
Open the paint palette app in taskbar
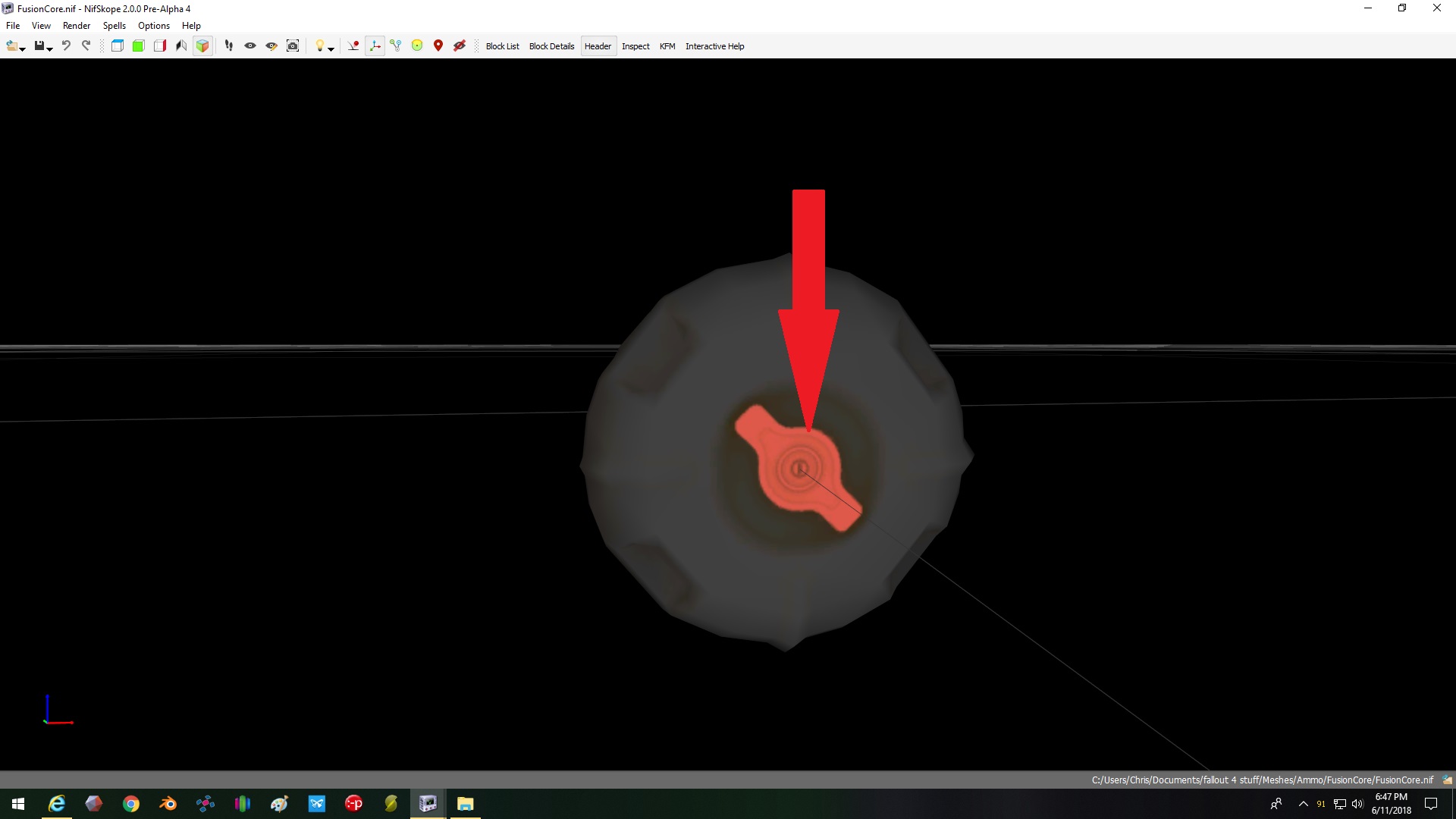tap(280, 804)
